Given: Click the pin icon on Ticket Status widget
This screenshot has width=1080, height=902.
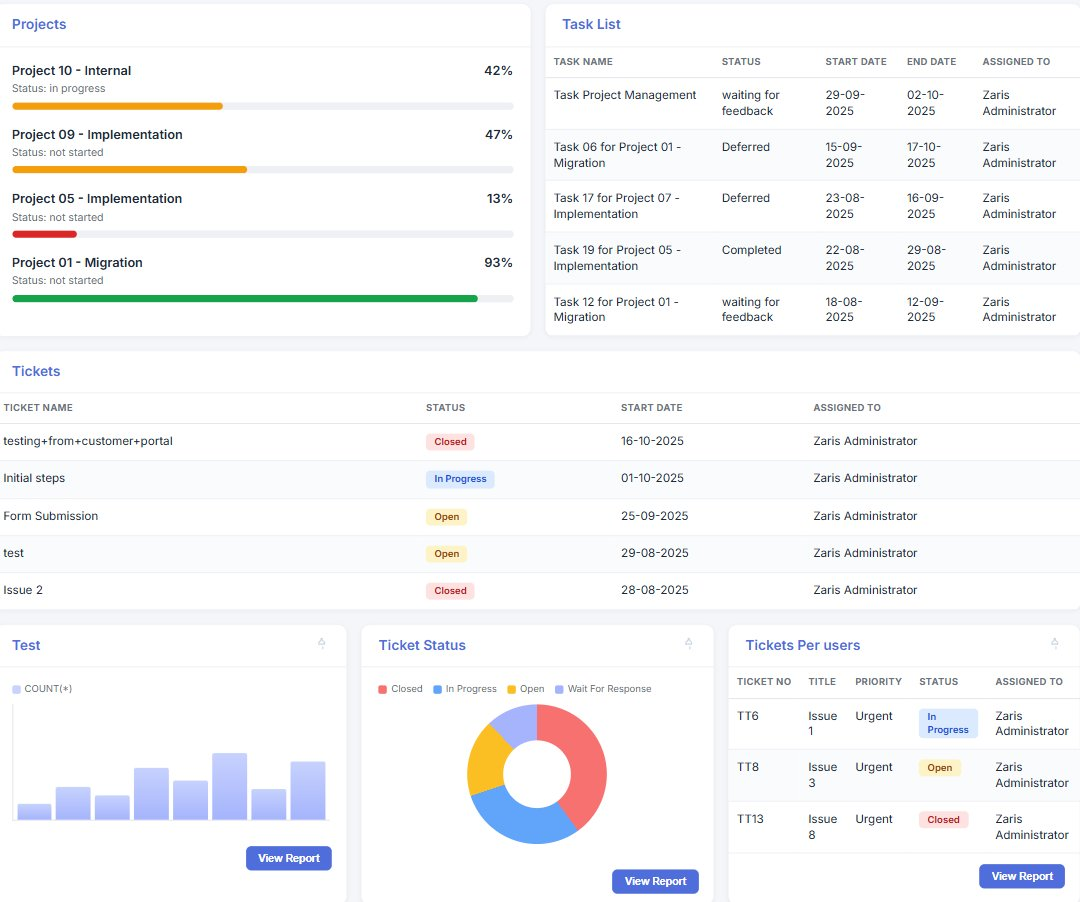Looking at the screenshot, I should [x=689, y=643].
